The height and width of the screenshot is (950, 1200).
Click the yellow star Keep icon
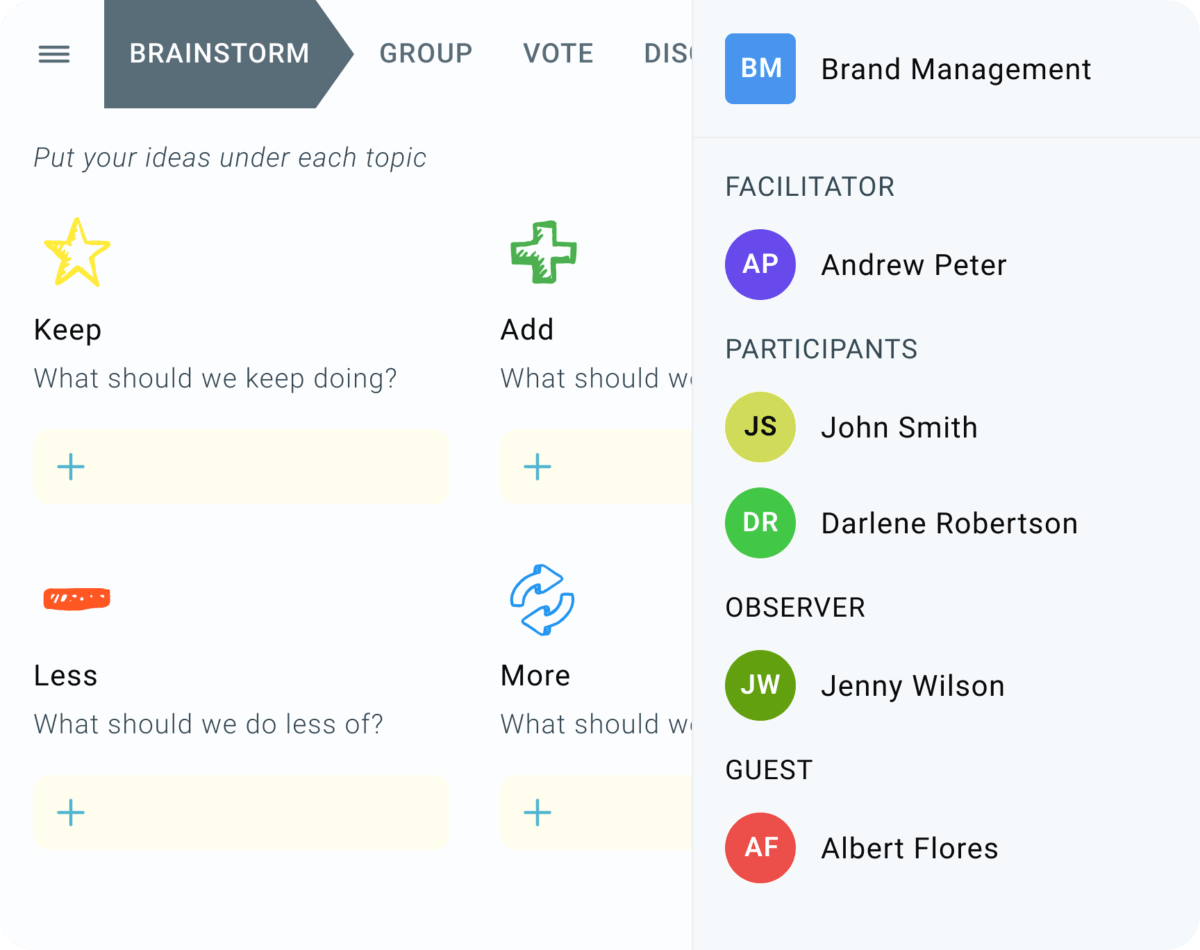[x=76, y=253]
